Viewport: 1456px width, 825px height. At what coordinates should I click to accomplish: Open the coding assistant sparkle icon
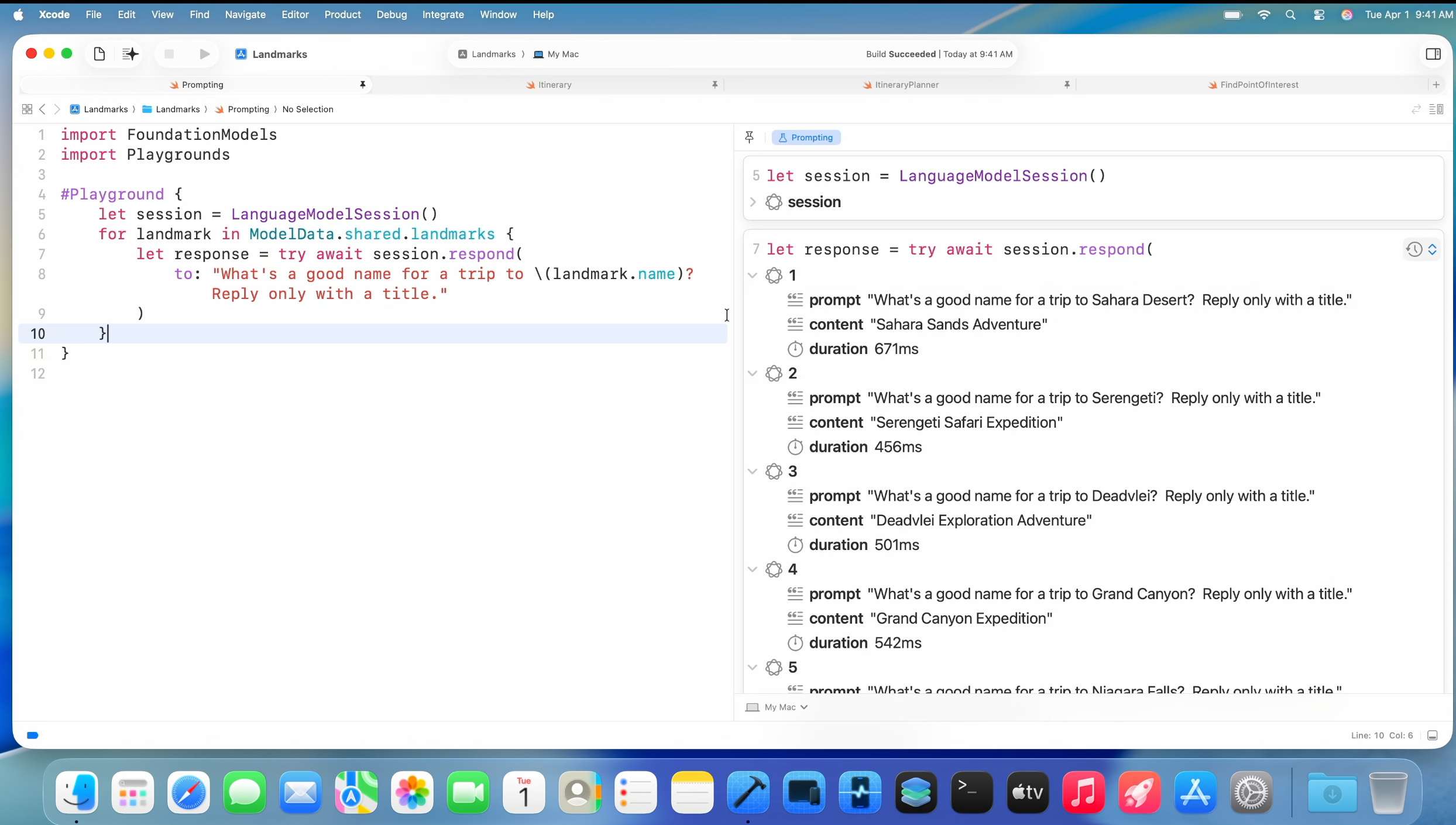click(130, 54)
